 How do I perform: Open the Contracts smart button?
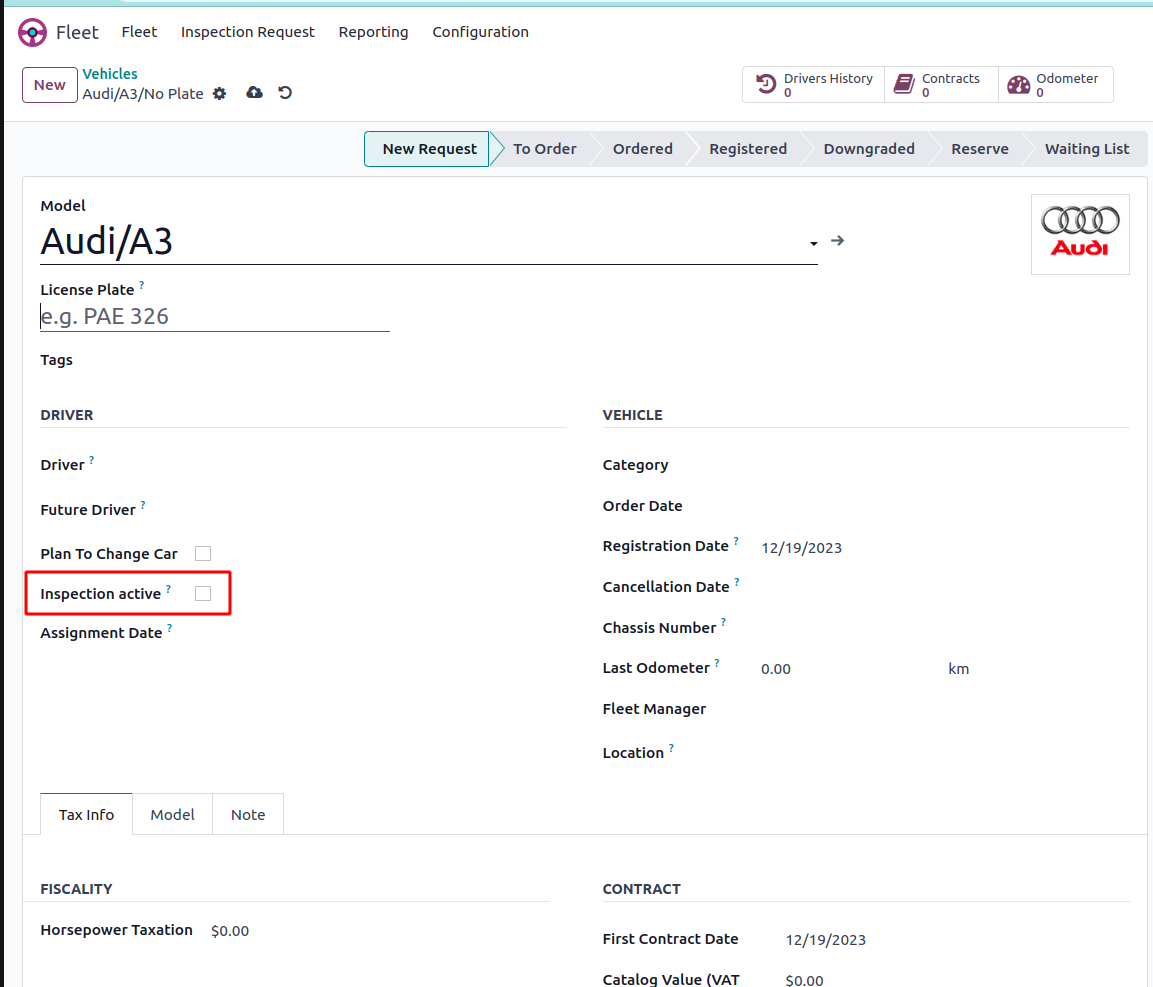(x=941, y=85)
